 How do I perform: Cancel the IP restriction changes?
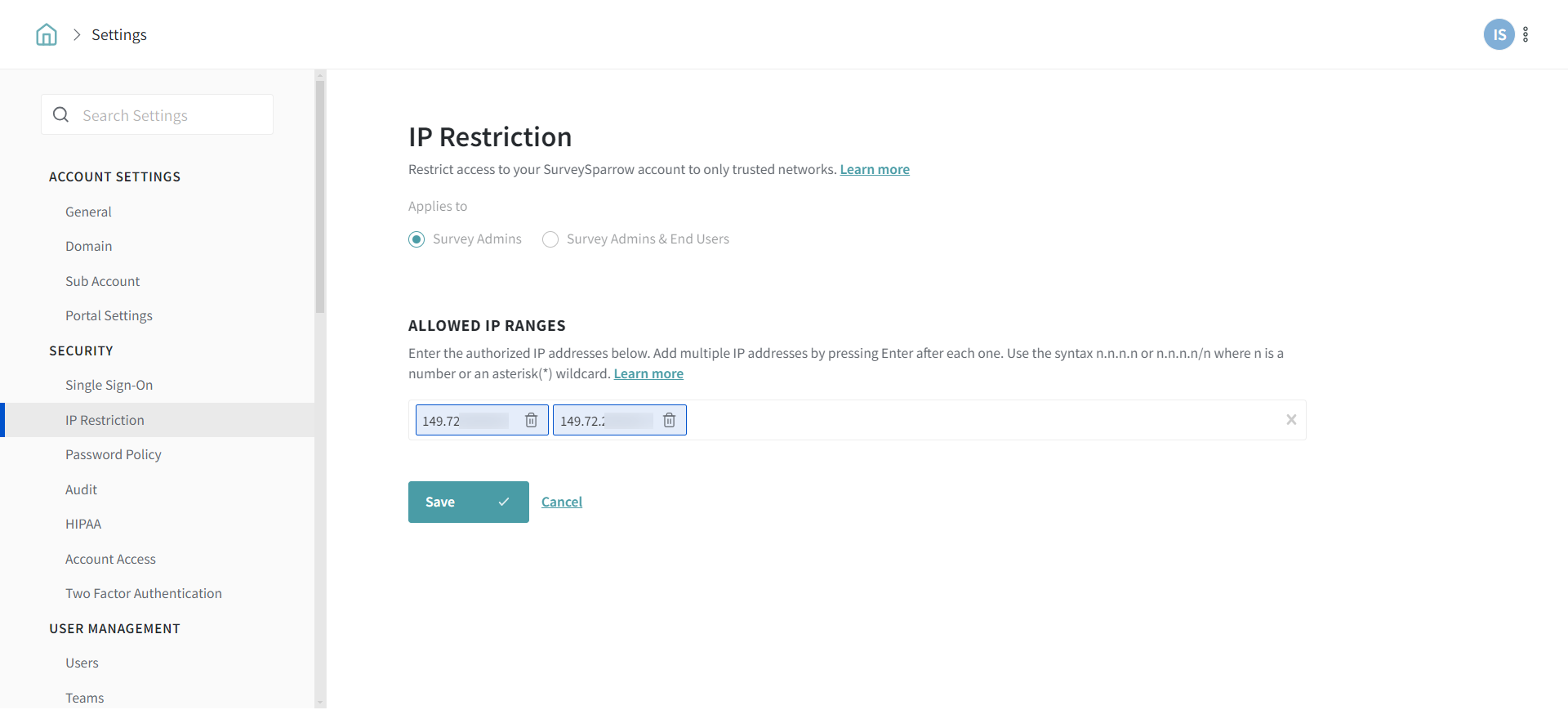coord(562,502)
